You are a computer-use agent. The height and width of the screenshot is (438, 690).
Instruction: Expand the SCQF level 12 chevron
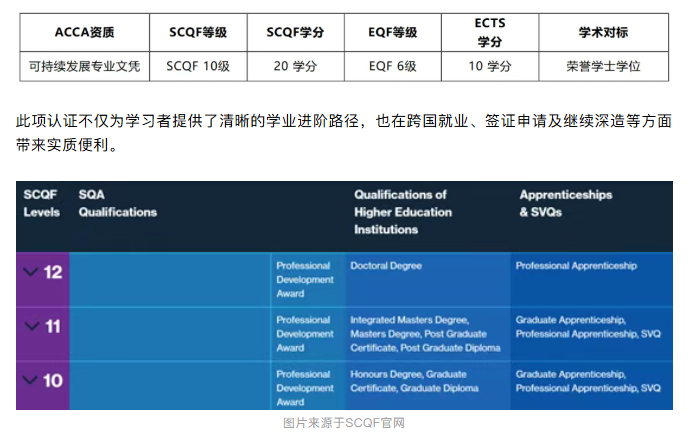pyautogui.click(x=30, y=272)
